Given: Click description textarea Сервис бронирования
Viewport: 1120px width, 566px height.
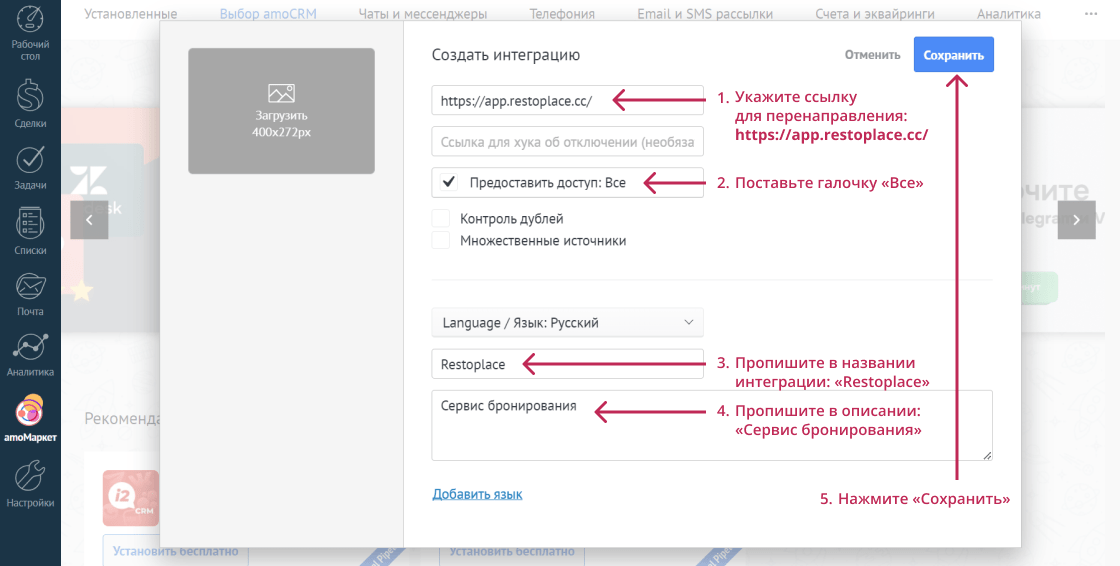Looking at the screenshot, I should pyautogui.click(x=712, y=425).
